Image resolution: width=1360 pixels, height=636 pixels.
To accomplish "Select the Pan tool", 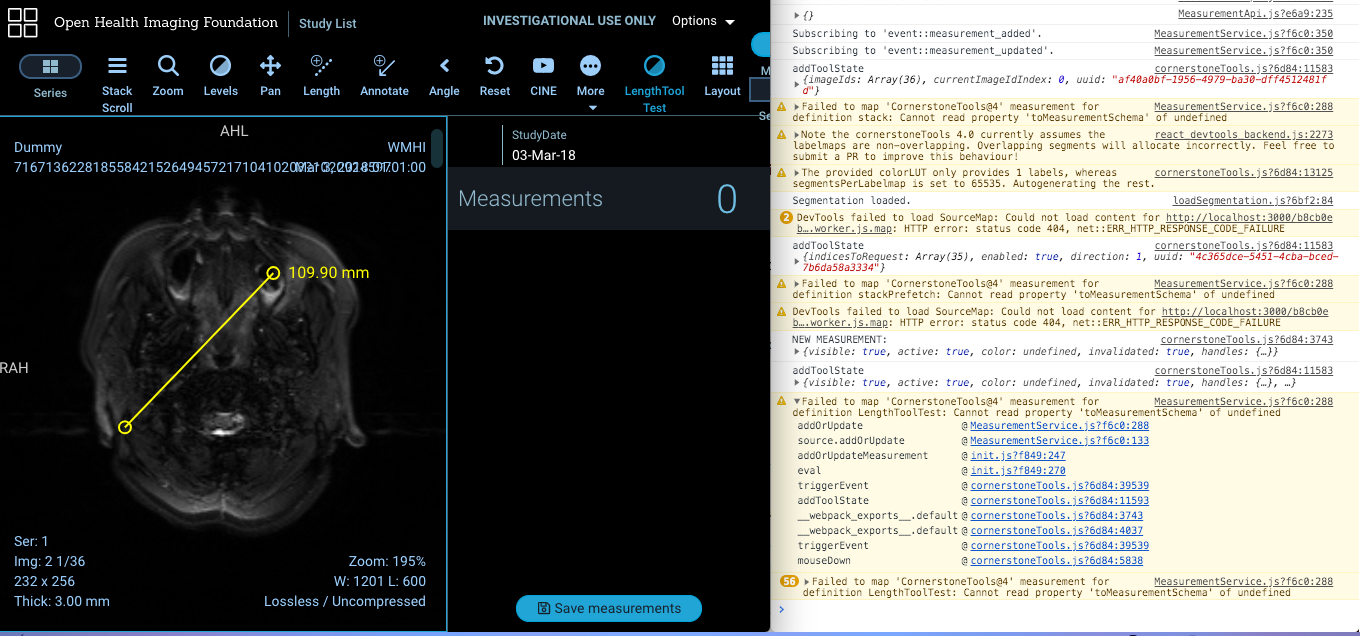I will tap(270, 76).
